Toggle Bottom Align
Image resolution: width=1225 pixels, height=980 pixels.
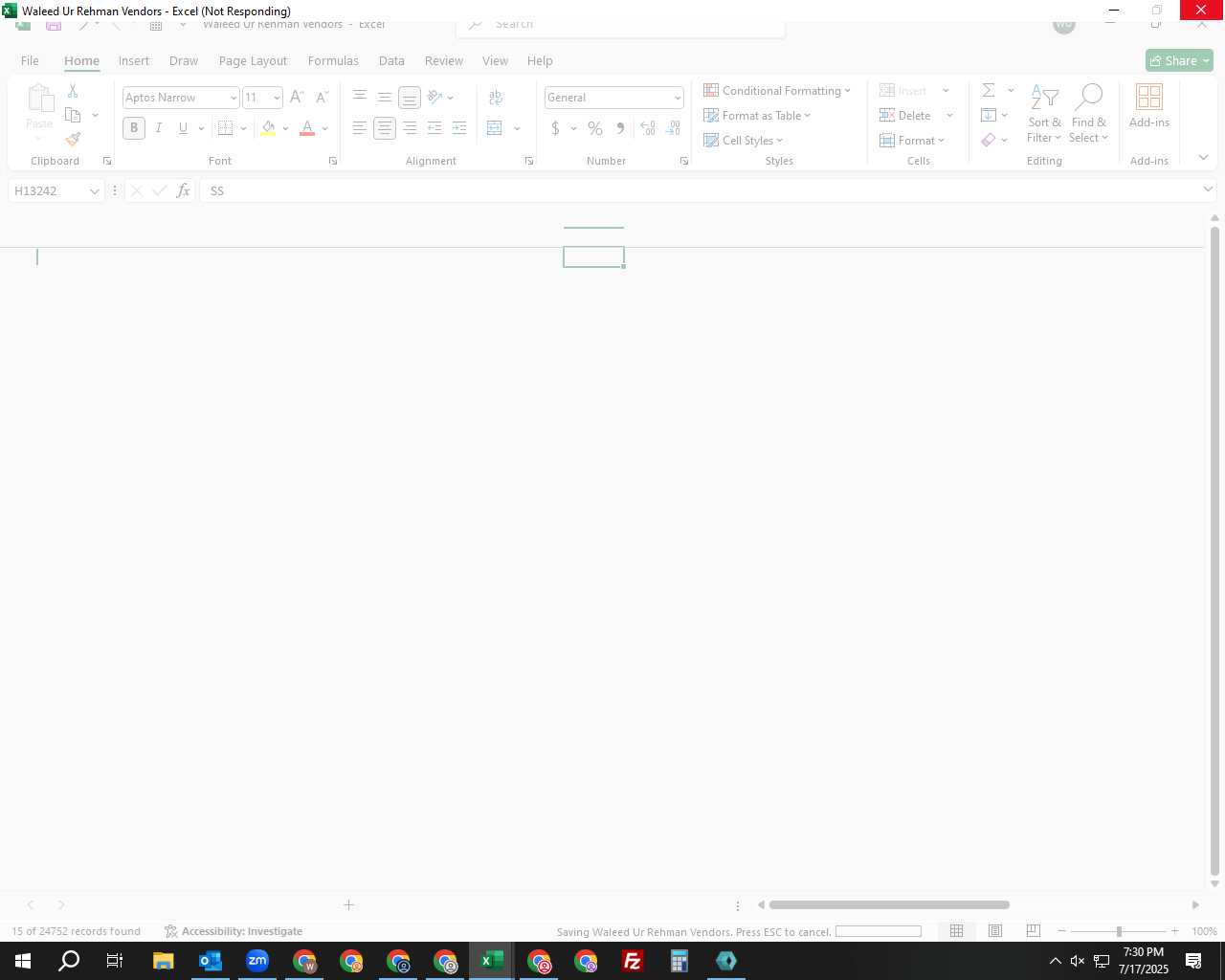click(410, 97)
